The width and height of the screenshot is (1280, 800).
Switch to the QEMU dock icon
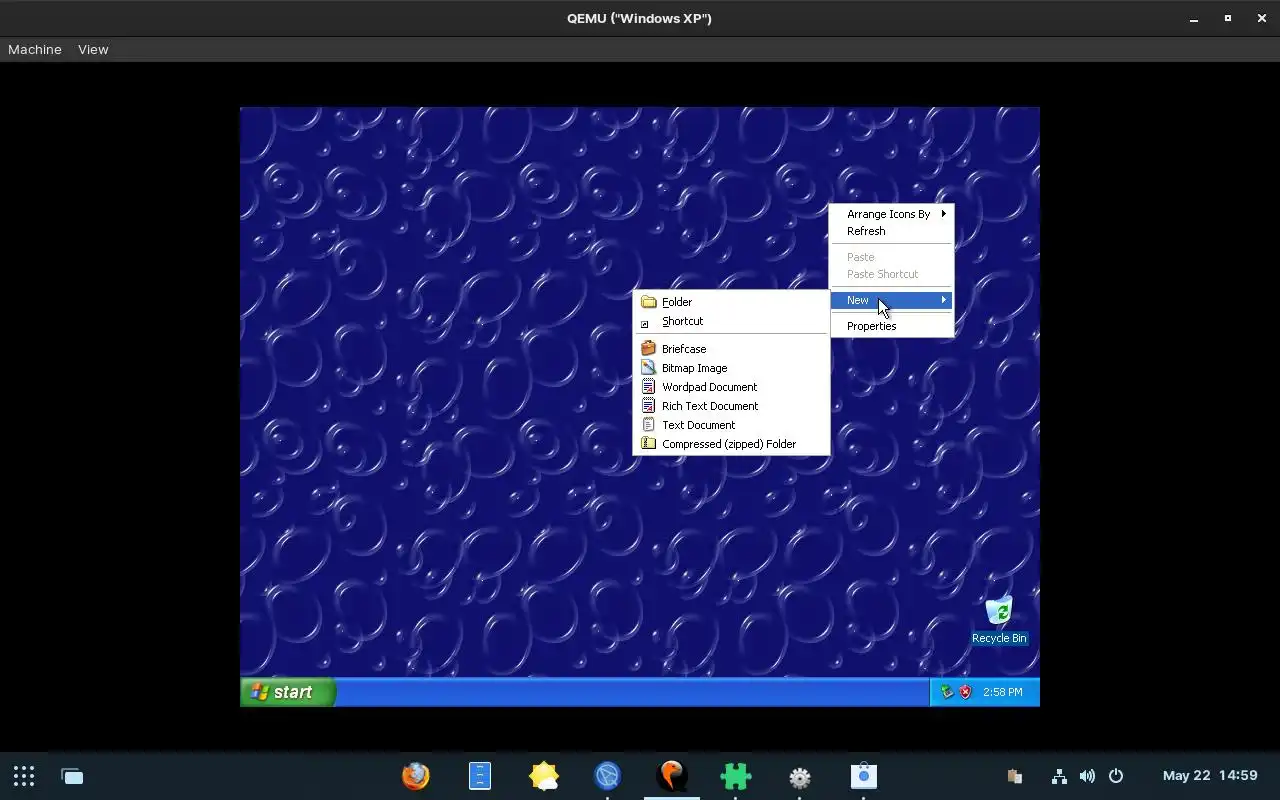coord(672,776)
